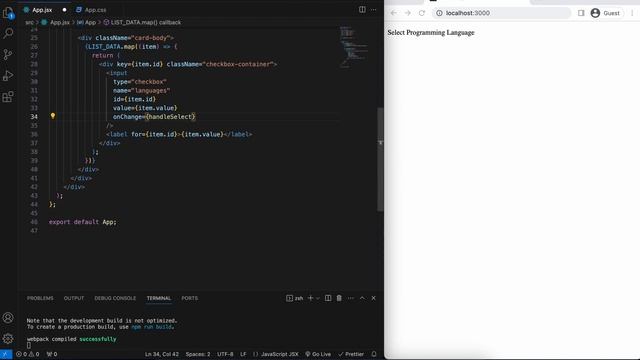Kill the terminal with trash icon
Viewport: 640px width, 360px height.
(x=339, y=298)
